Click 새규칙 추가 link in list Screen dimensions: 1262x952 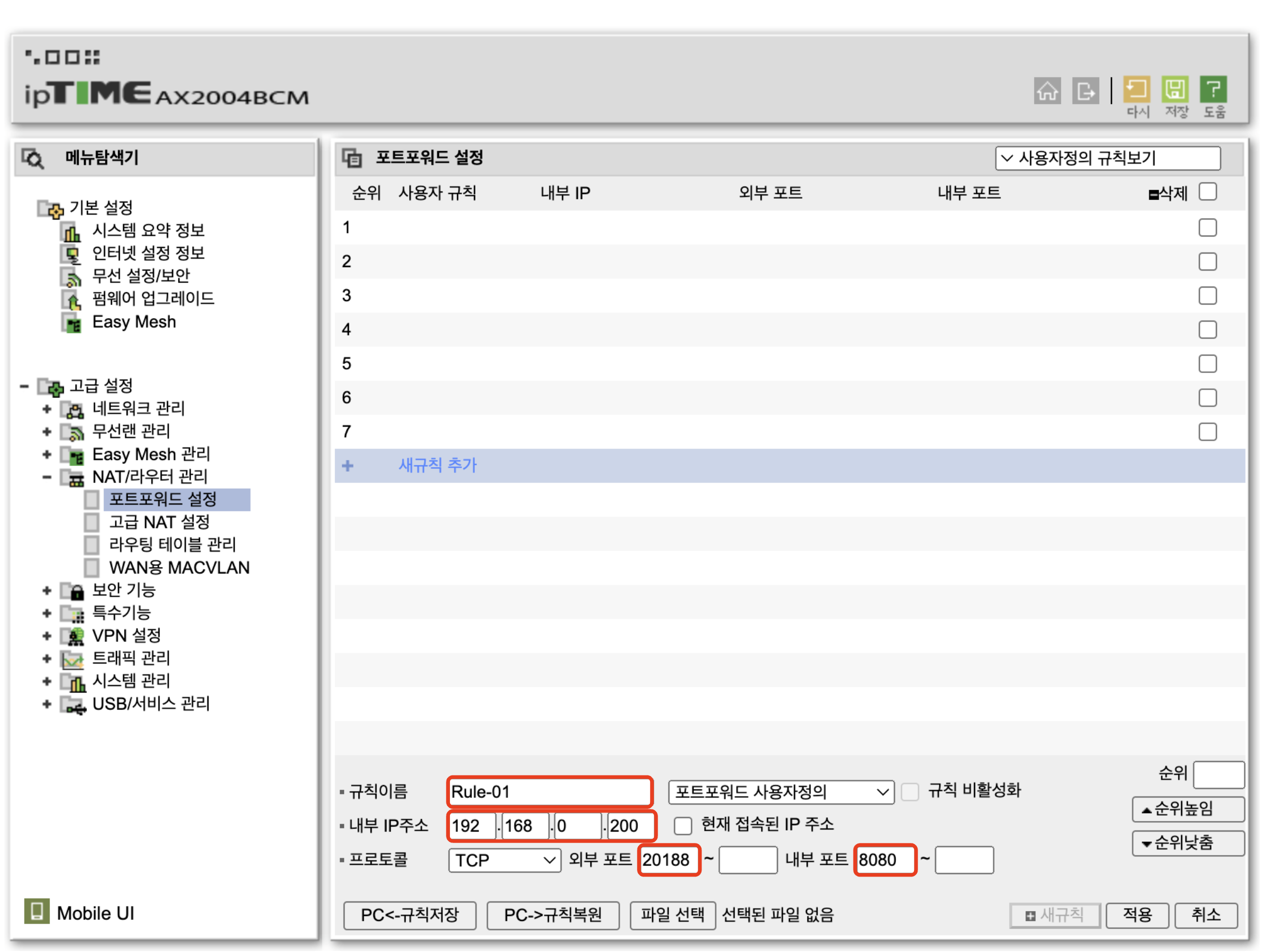click(x=437, y=465)
